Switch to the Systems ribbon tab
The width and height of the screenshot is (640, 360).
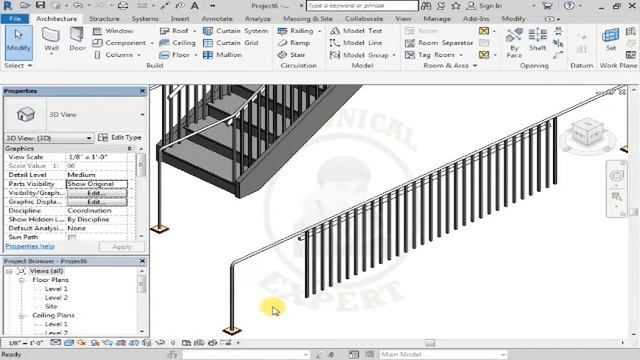tap(145, 19)
